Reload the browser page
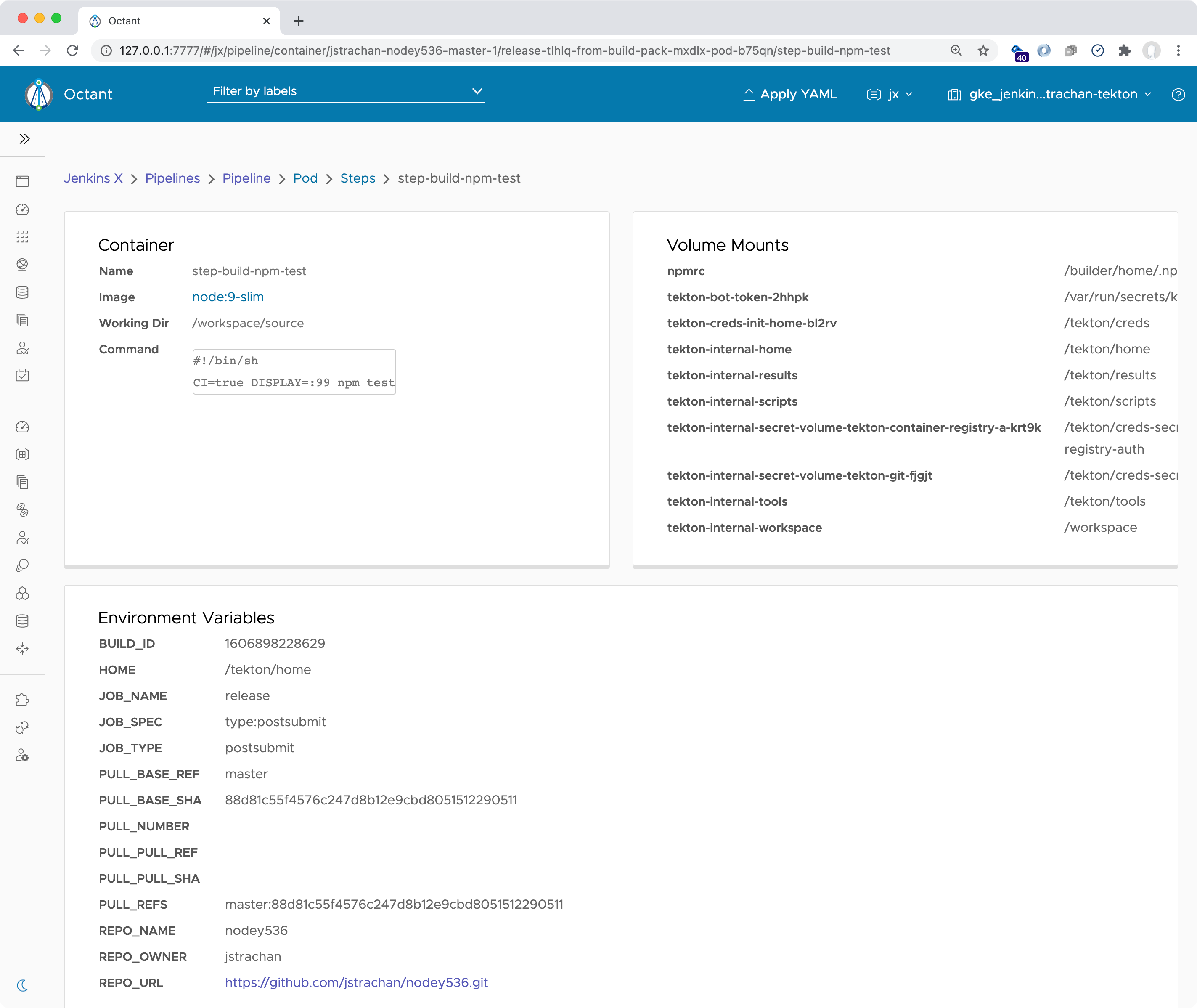 point(73,50)
